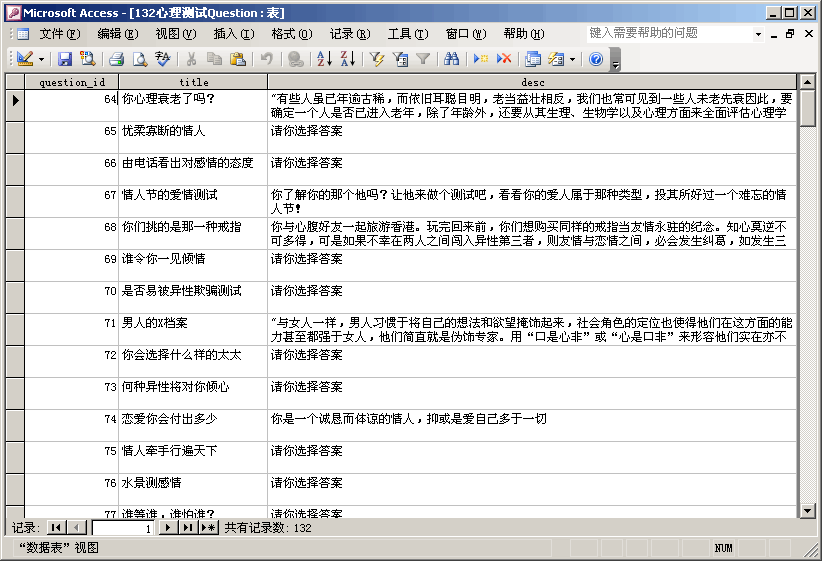Select row selector for record 64
The width and height of the screenshot is (822, 561).
(15, 105)
